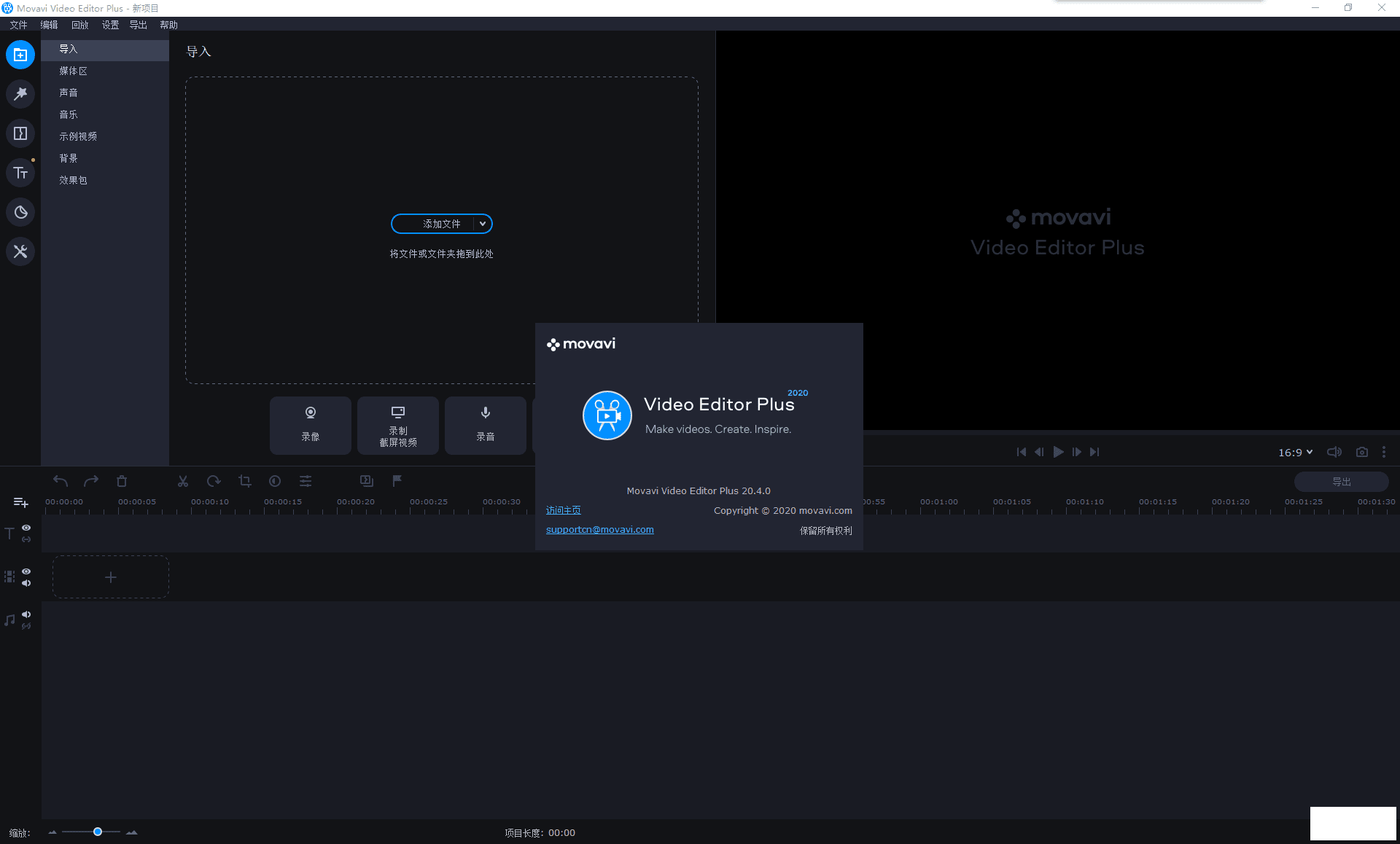Viewport: 1400px width, 844px height.
Task: Toggle the audio track link icon
Action: [26, 626]
